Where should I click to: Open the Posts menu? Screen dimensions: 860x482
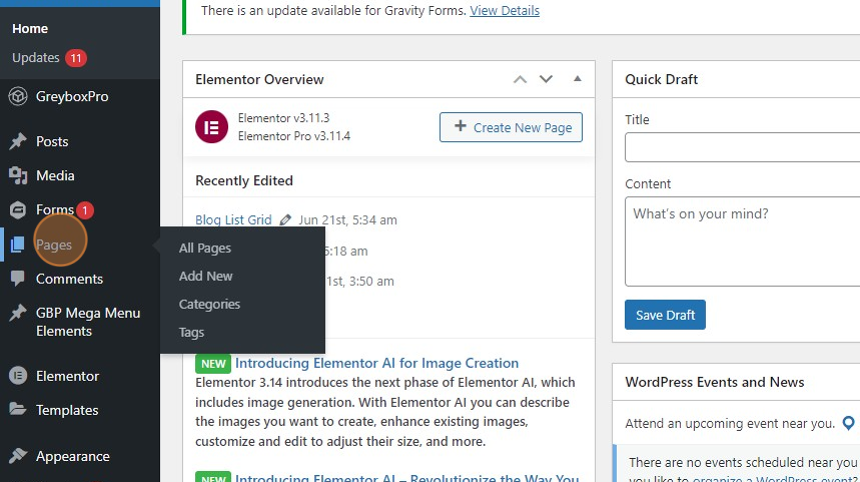point(52,141)
